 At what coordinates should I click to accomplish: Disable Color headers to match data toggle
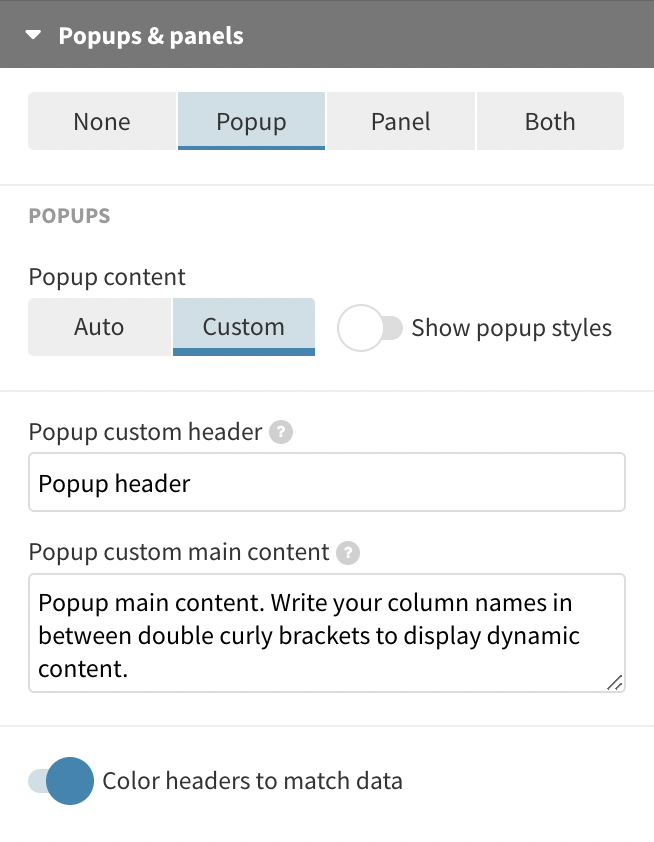pos(61,781)
